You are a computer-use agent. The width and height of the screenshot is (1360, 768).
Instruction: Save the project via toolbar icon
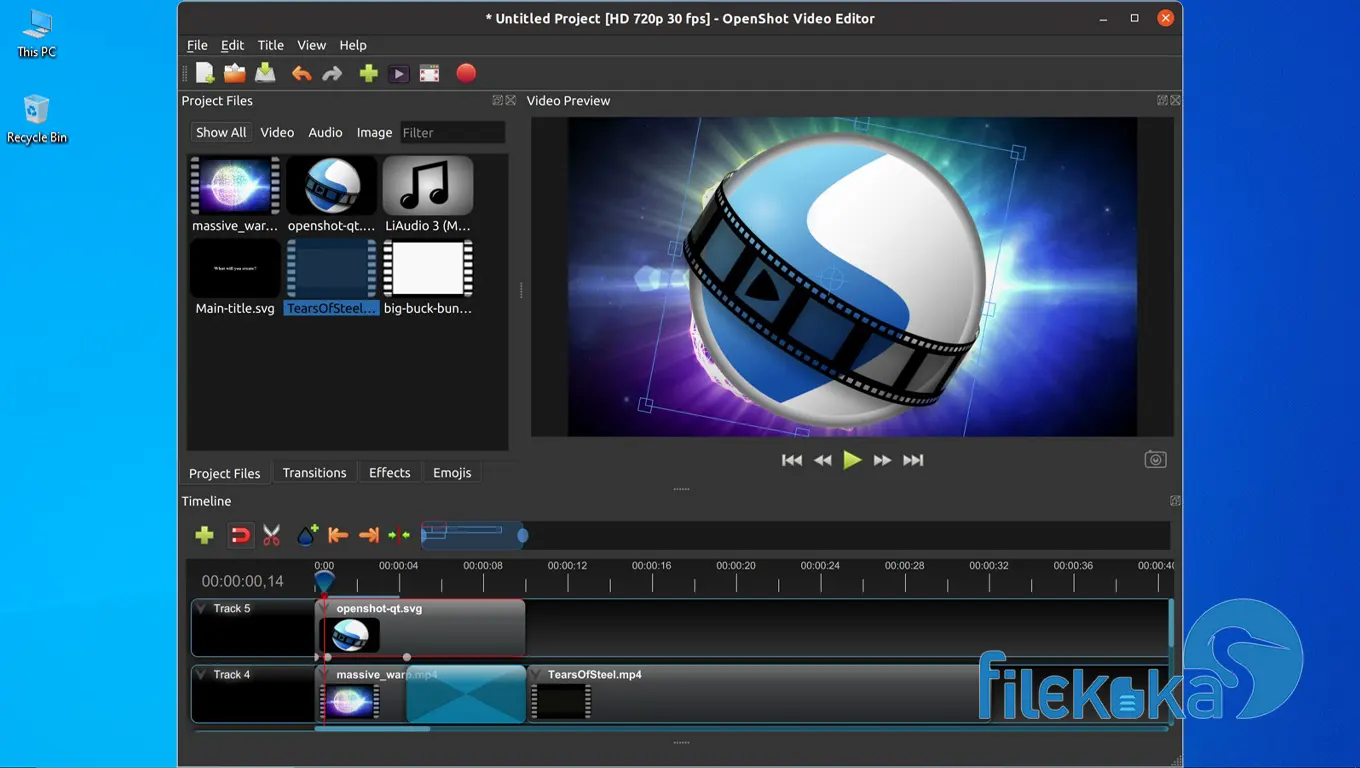pos(265,73)
